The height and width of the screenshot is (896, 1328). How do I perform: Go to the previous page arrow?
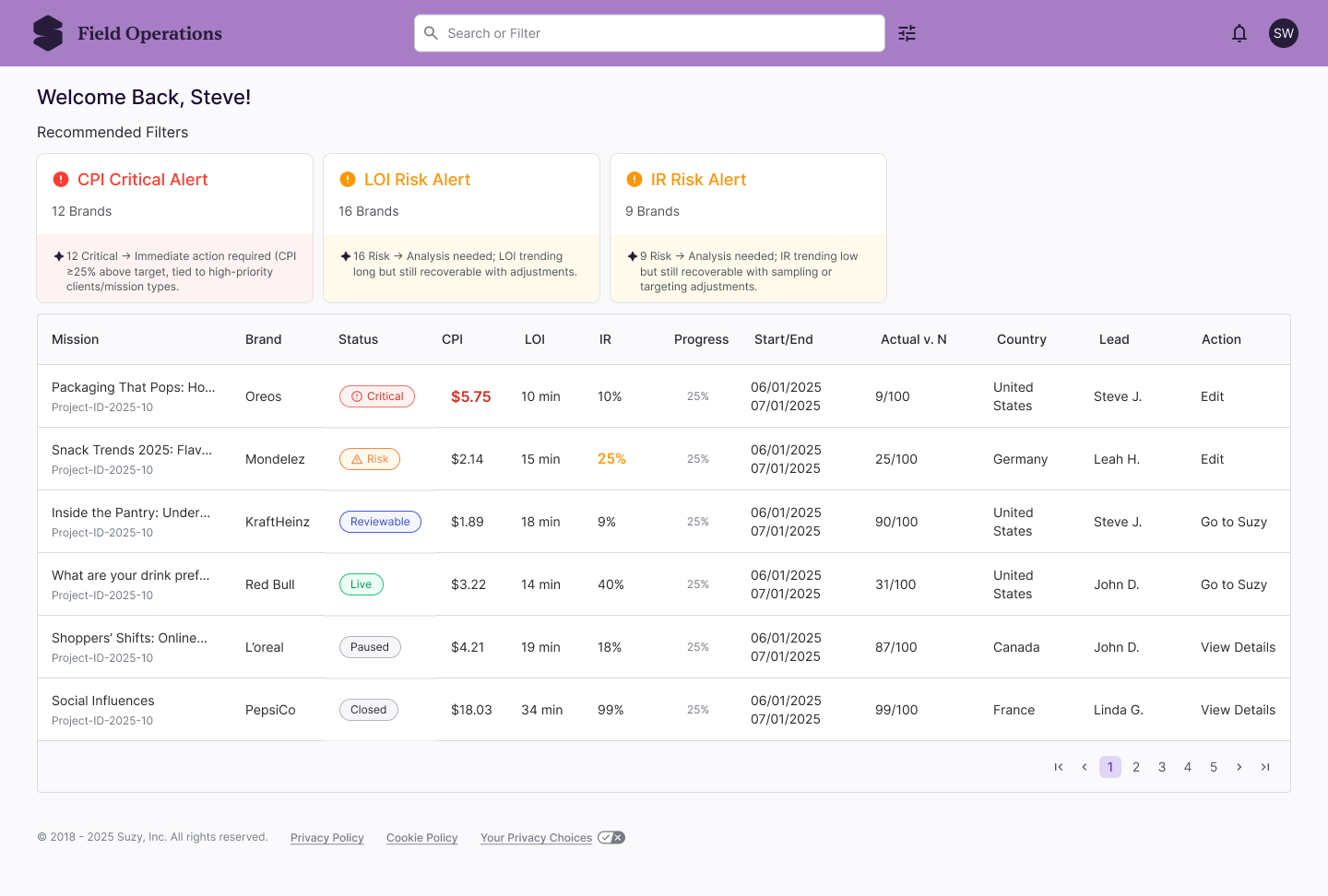pos(1085,767)
